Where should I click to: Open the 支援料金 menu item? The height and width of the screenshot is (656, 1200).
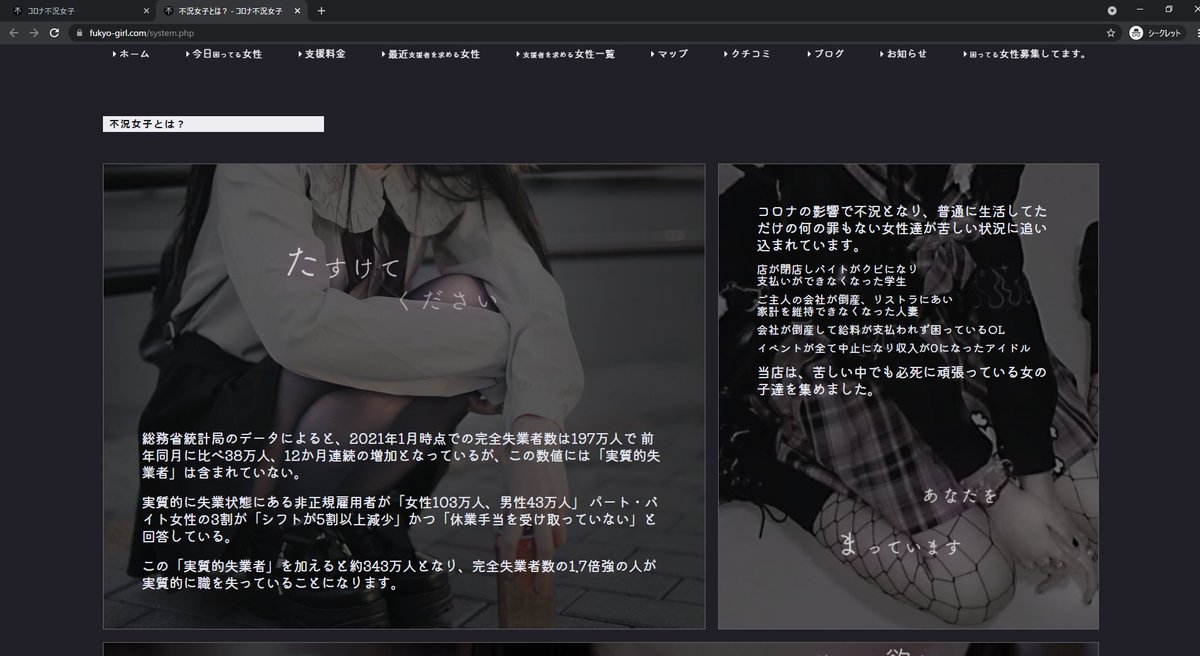point(321,54)
